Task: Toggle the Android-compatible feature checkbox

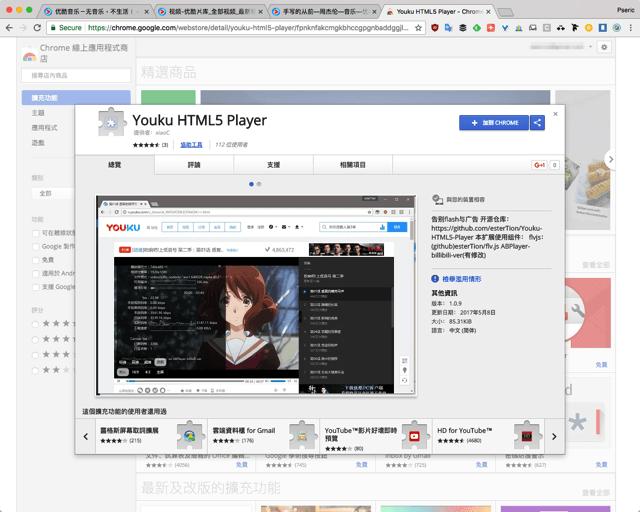Action: pyautogui.click(x=36, y=274)
